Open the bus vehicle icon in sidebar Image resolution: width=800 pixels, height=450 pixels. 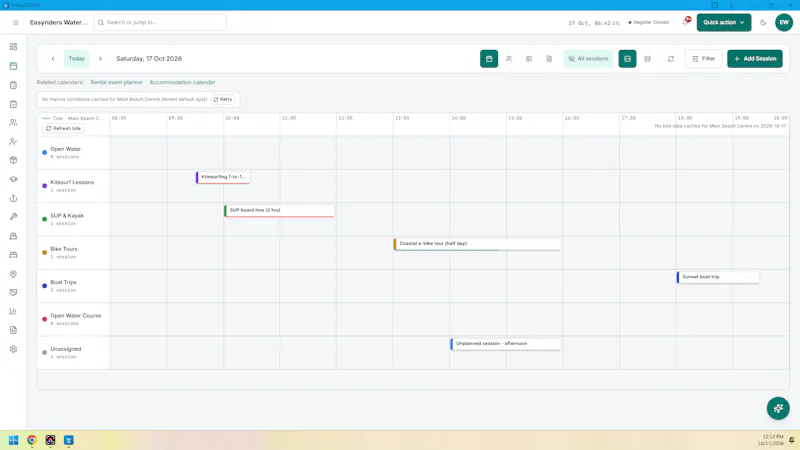(13, 236)
